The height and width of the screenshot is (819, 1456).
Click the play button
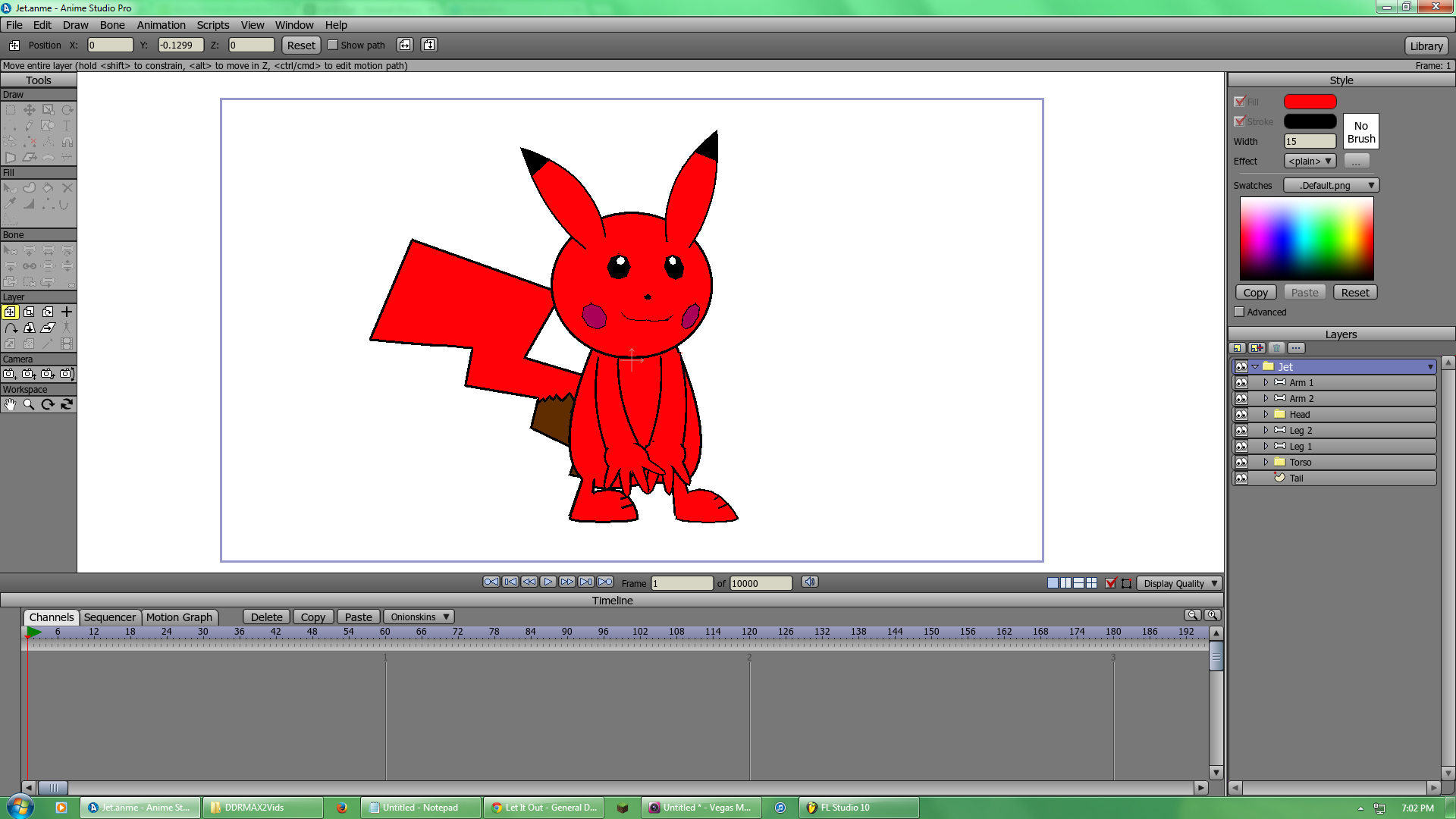548,582
